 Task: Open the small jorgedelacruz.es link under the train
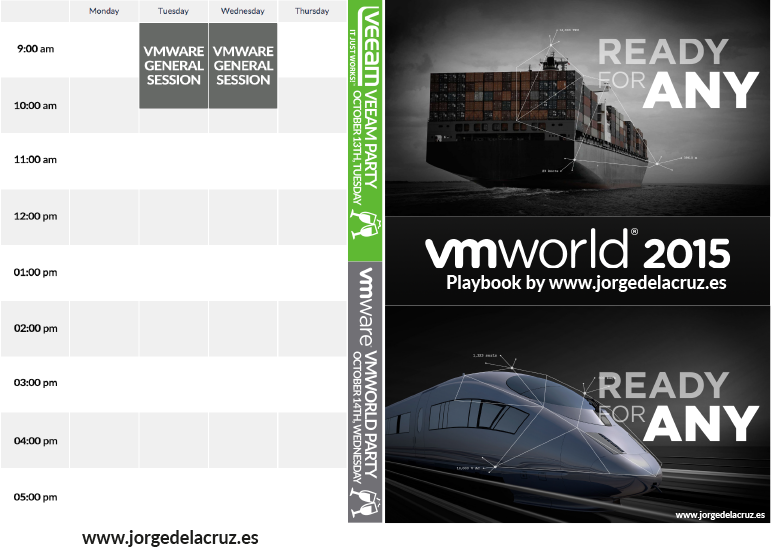pos(720,515)
